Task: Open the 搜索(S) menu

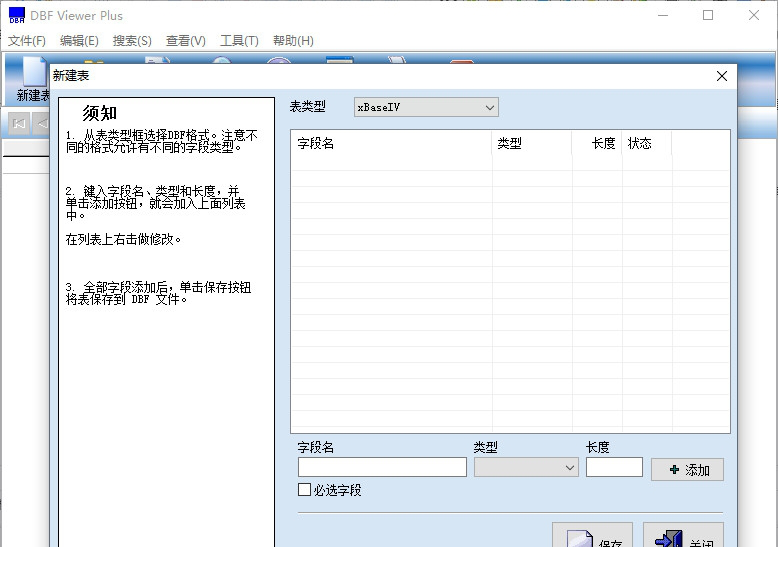Action: coord(132,41)
